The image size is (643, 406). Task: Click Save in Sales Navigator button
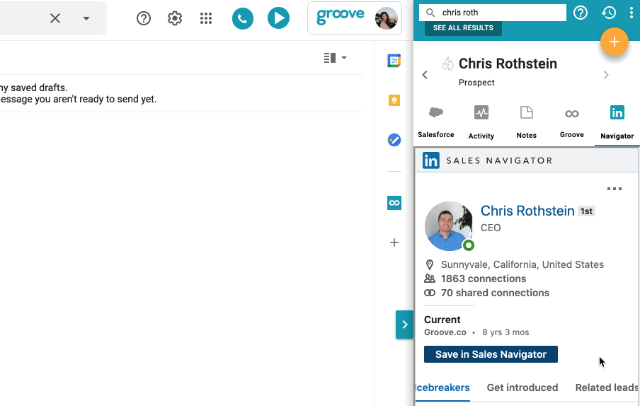[x=491, y=354]
